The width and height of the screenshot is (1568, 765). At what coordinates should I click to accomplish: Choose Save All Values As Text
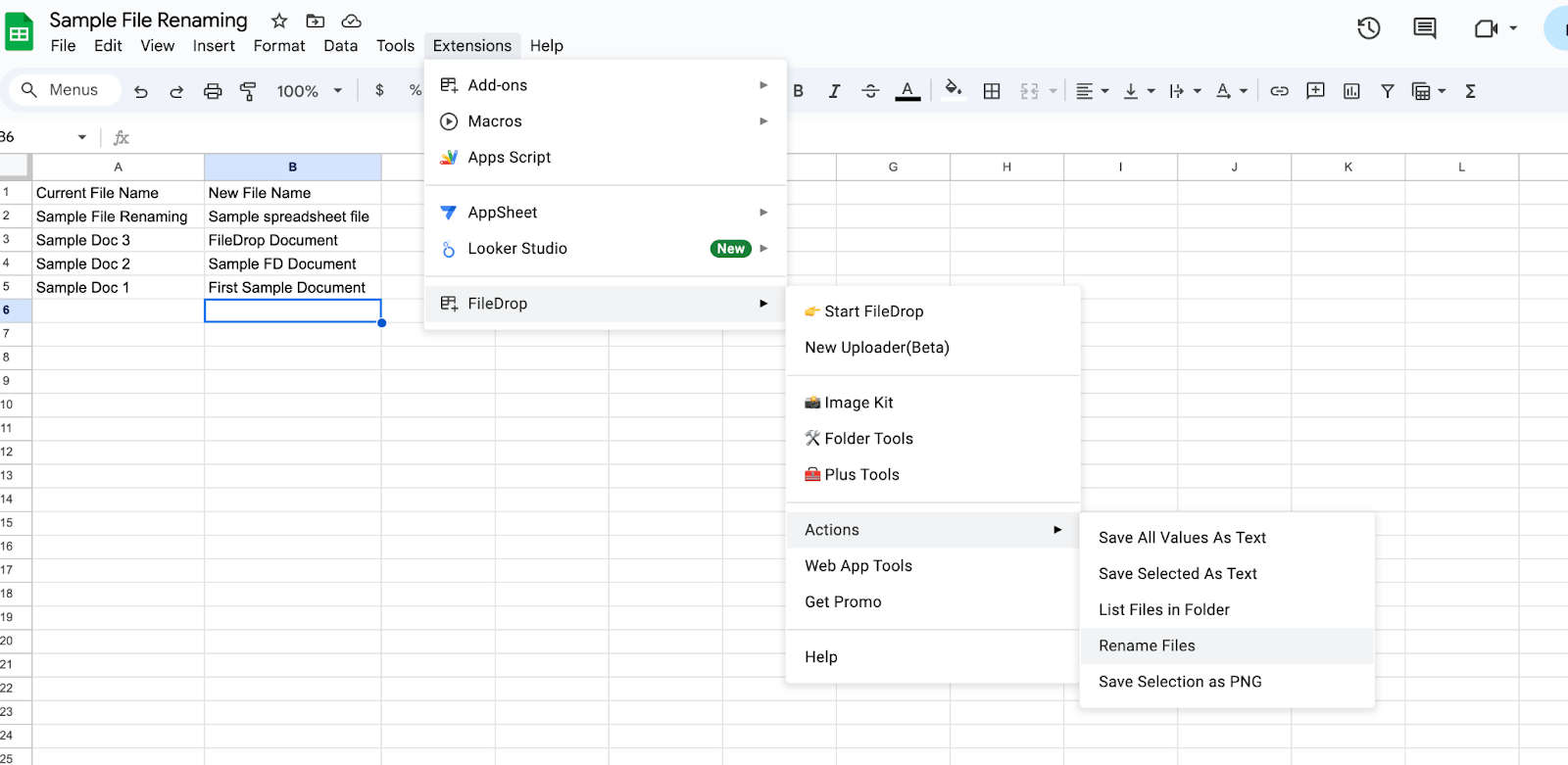[x=1227, y=538]
